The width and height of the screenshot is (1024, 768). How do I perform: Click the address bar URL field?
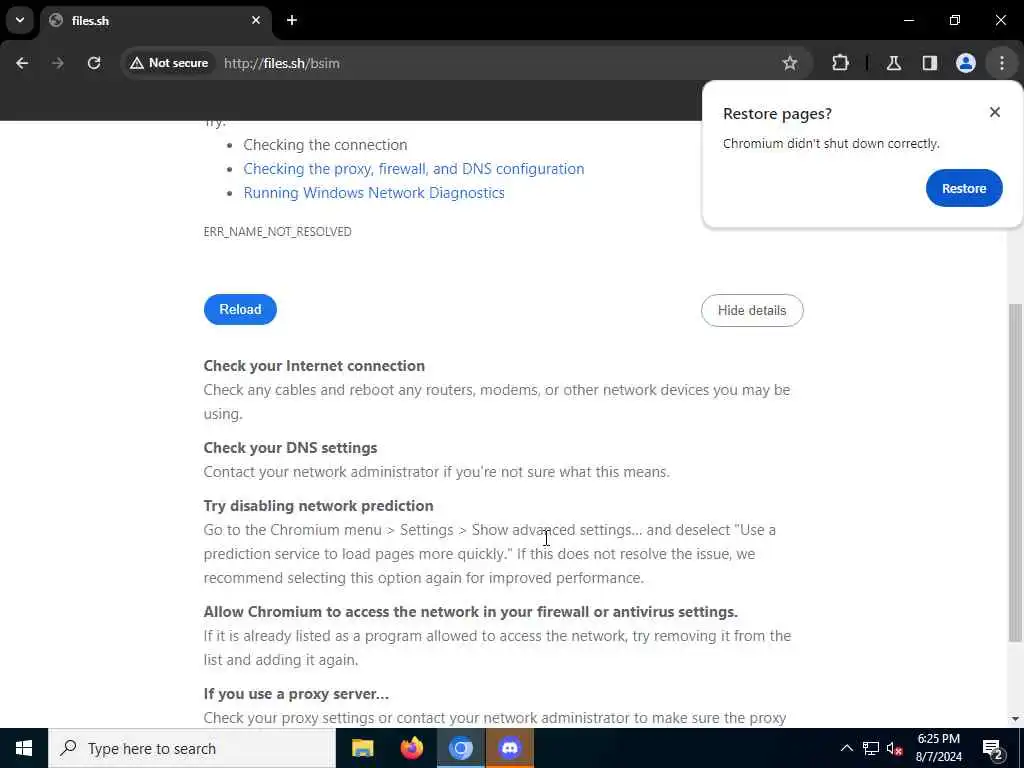(496, 63)
